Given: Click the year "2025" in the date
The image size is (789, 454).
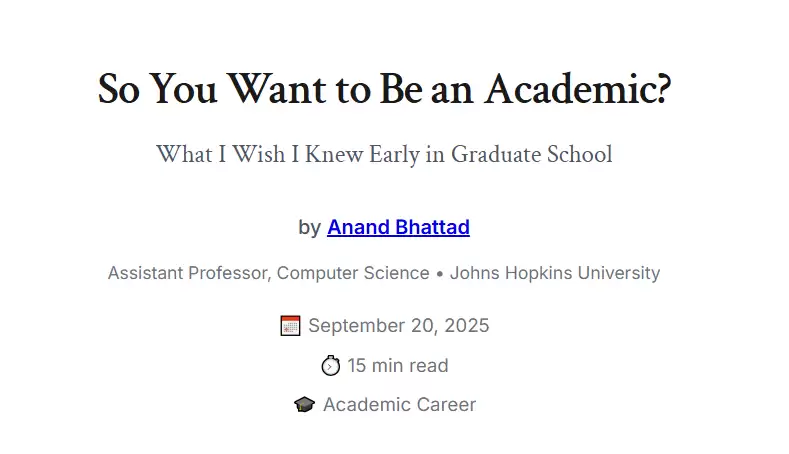Looking at the screenshot, I should 467,325.
